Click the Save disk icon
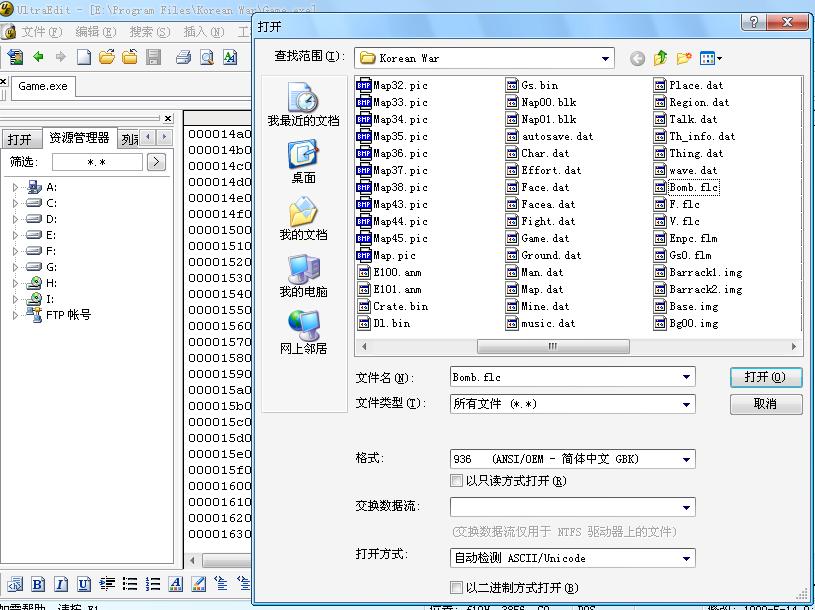Image resolution: width=815 pixels, height=610 pixels. pyautogui.click(x=154, y=58)
